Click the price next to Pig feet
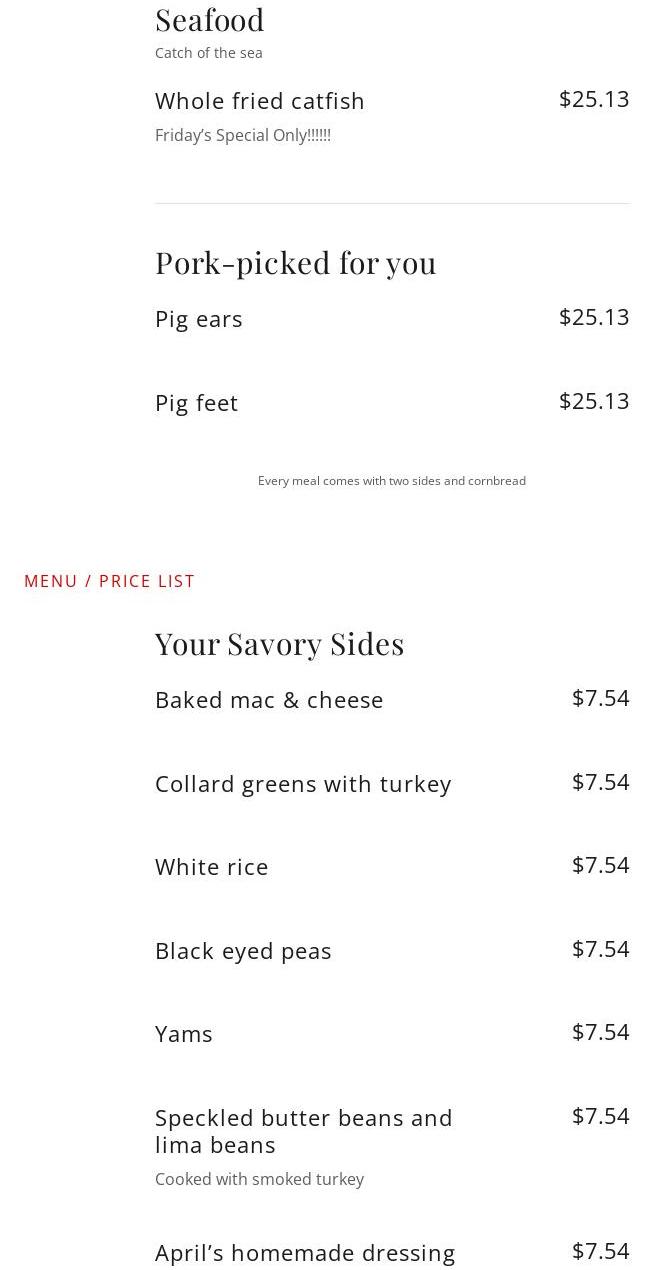 [x=594, y=401]
